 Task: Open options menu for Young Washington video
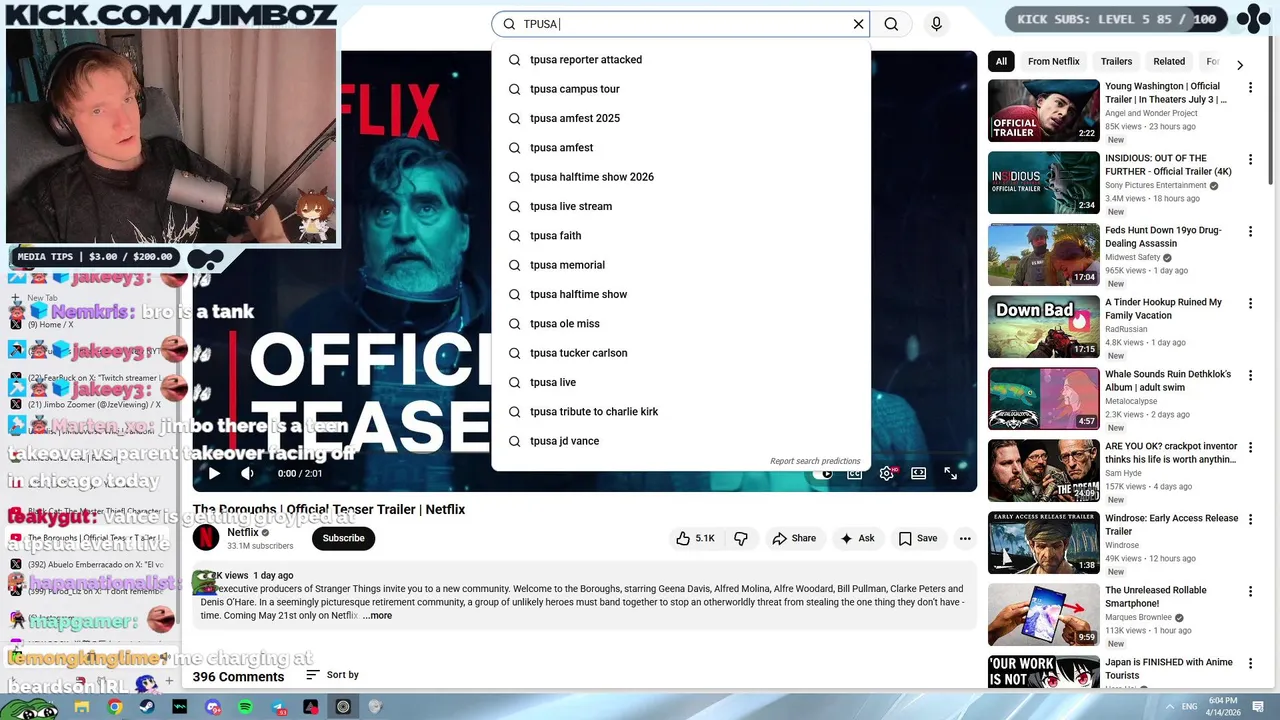point(1250,88)
